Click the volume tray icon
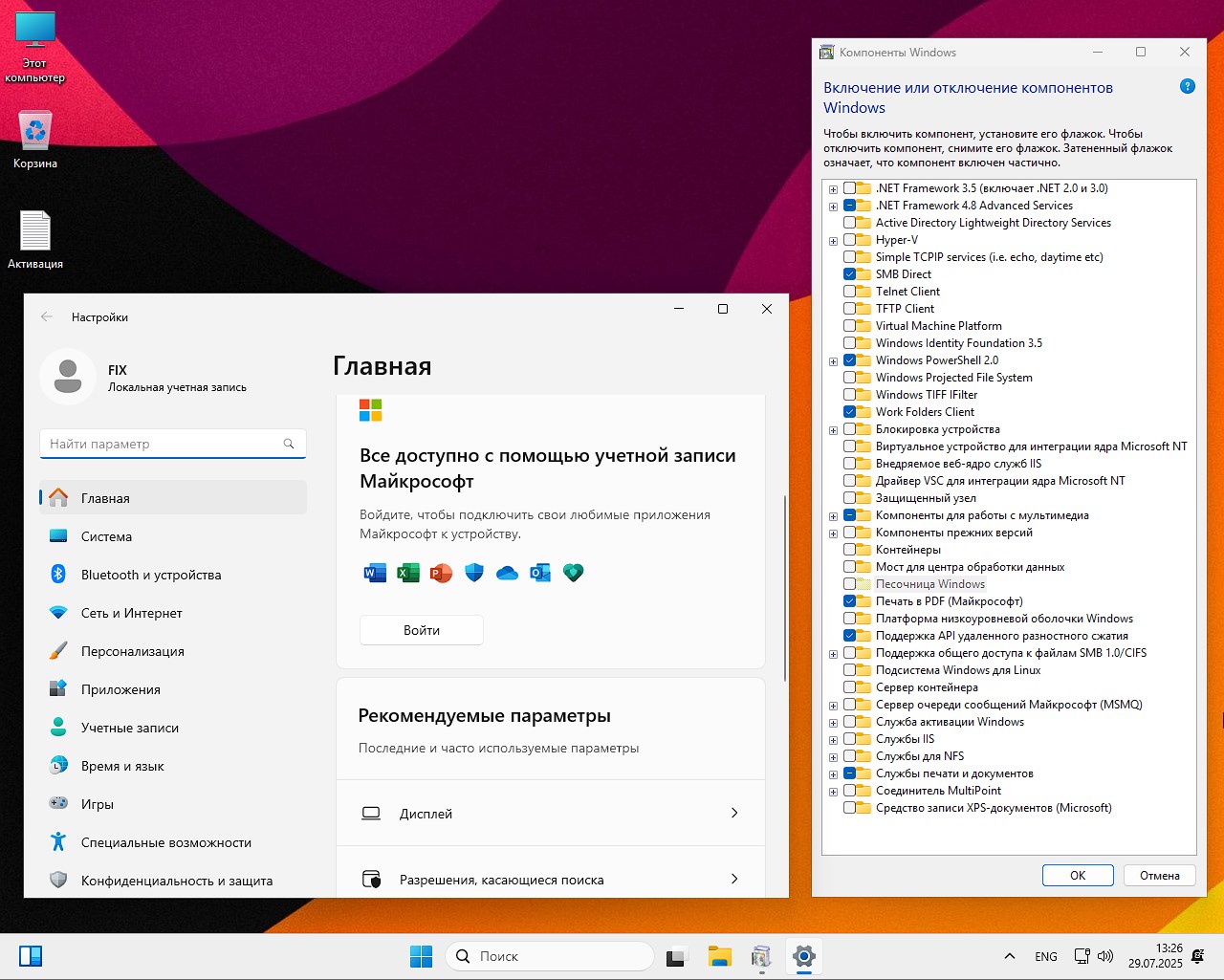 tap(1105, 956)
